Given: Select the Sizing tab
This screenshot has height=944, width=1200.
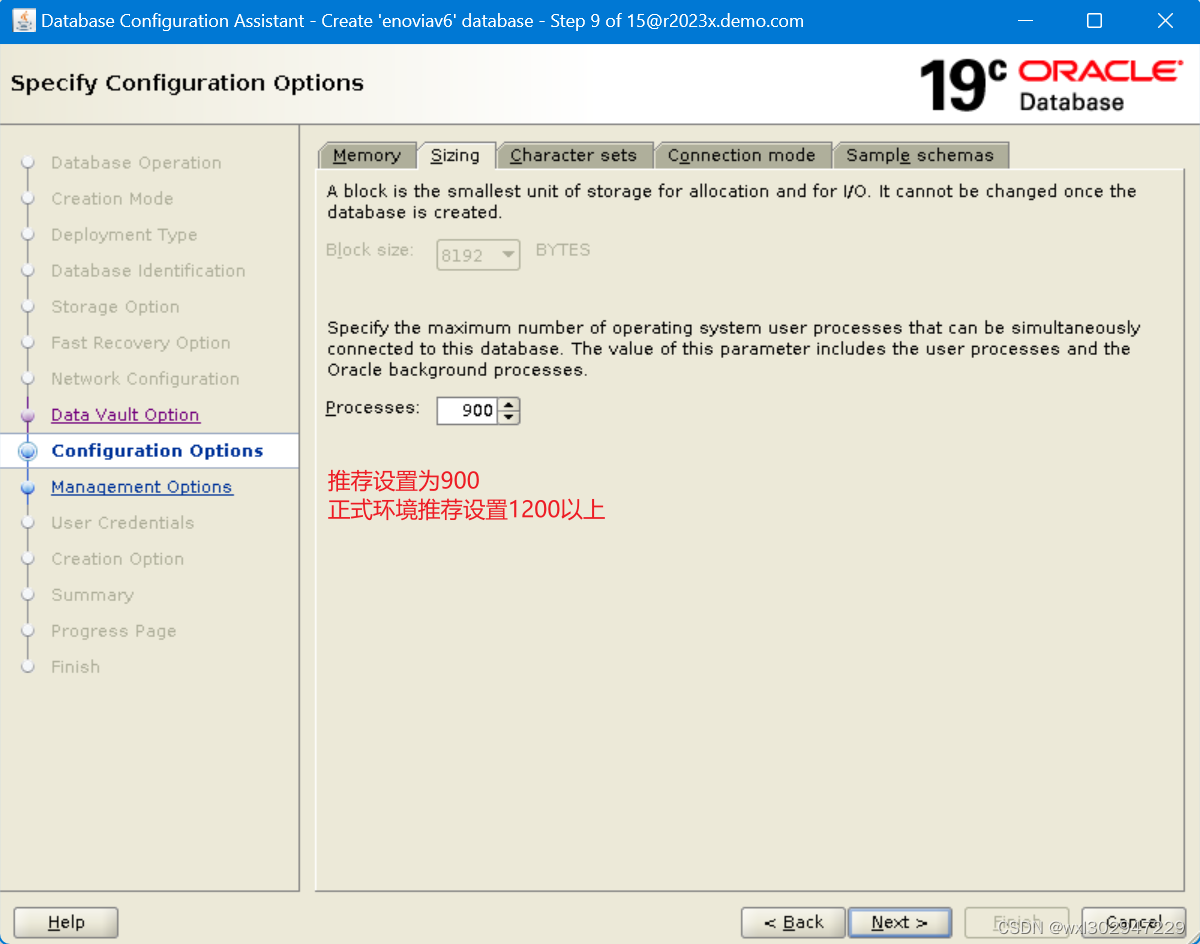Looking at the screenshot, I should click(455, 155).
